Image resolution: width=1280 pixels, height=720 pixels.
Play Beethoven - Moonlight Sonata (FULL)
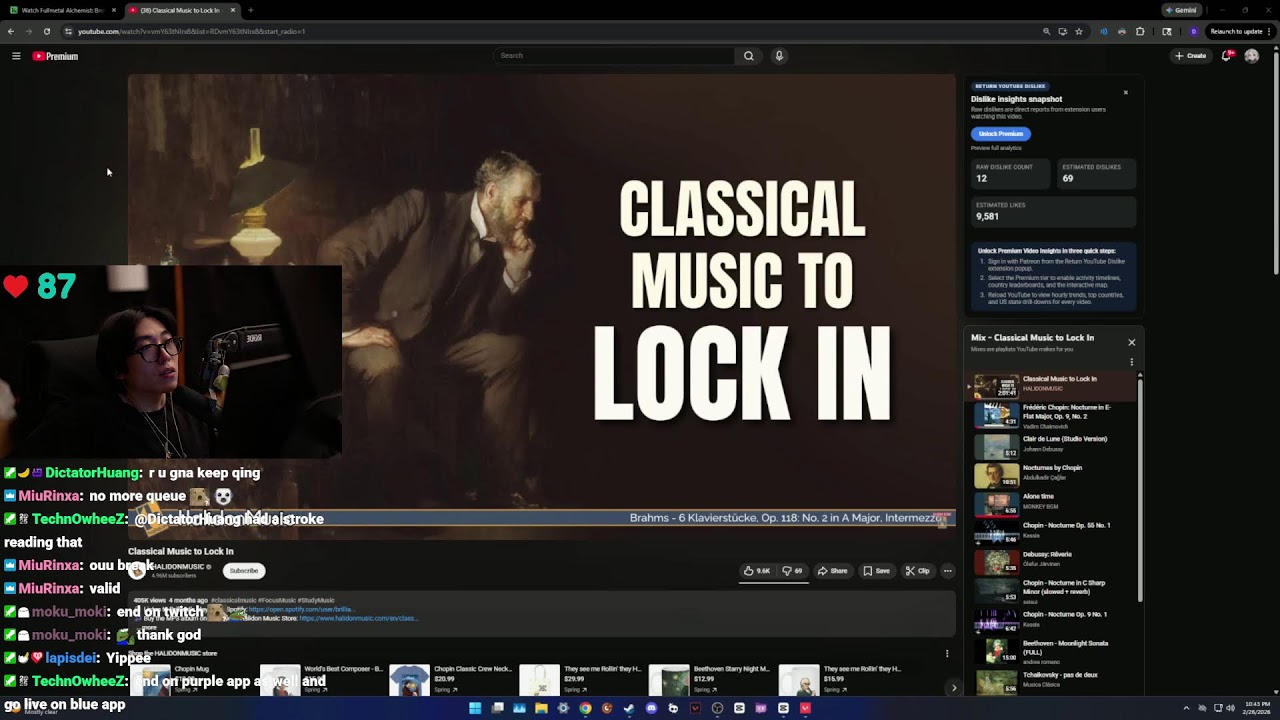pyautogui.click(x=1054, y=650)
